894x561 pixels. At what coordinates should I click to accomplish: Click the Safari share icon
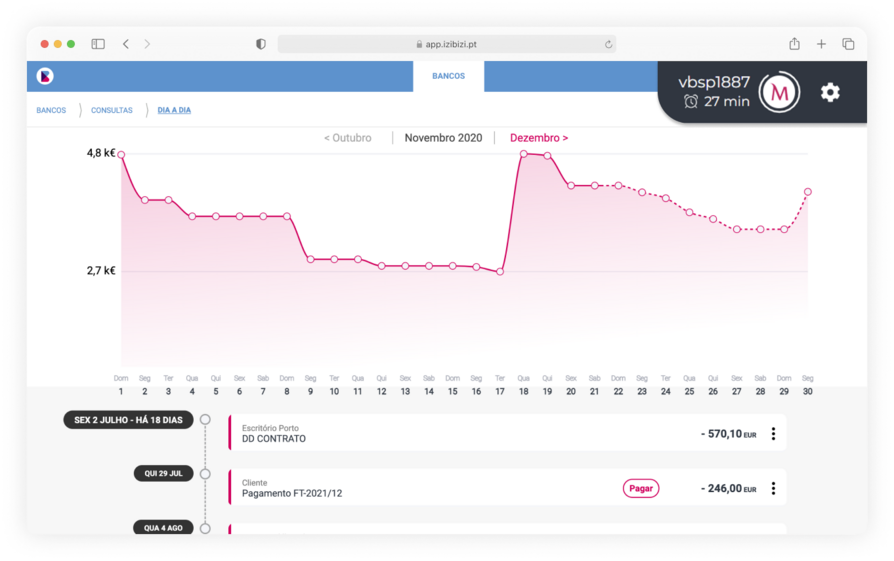pos(794,44)
